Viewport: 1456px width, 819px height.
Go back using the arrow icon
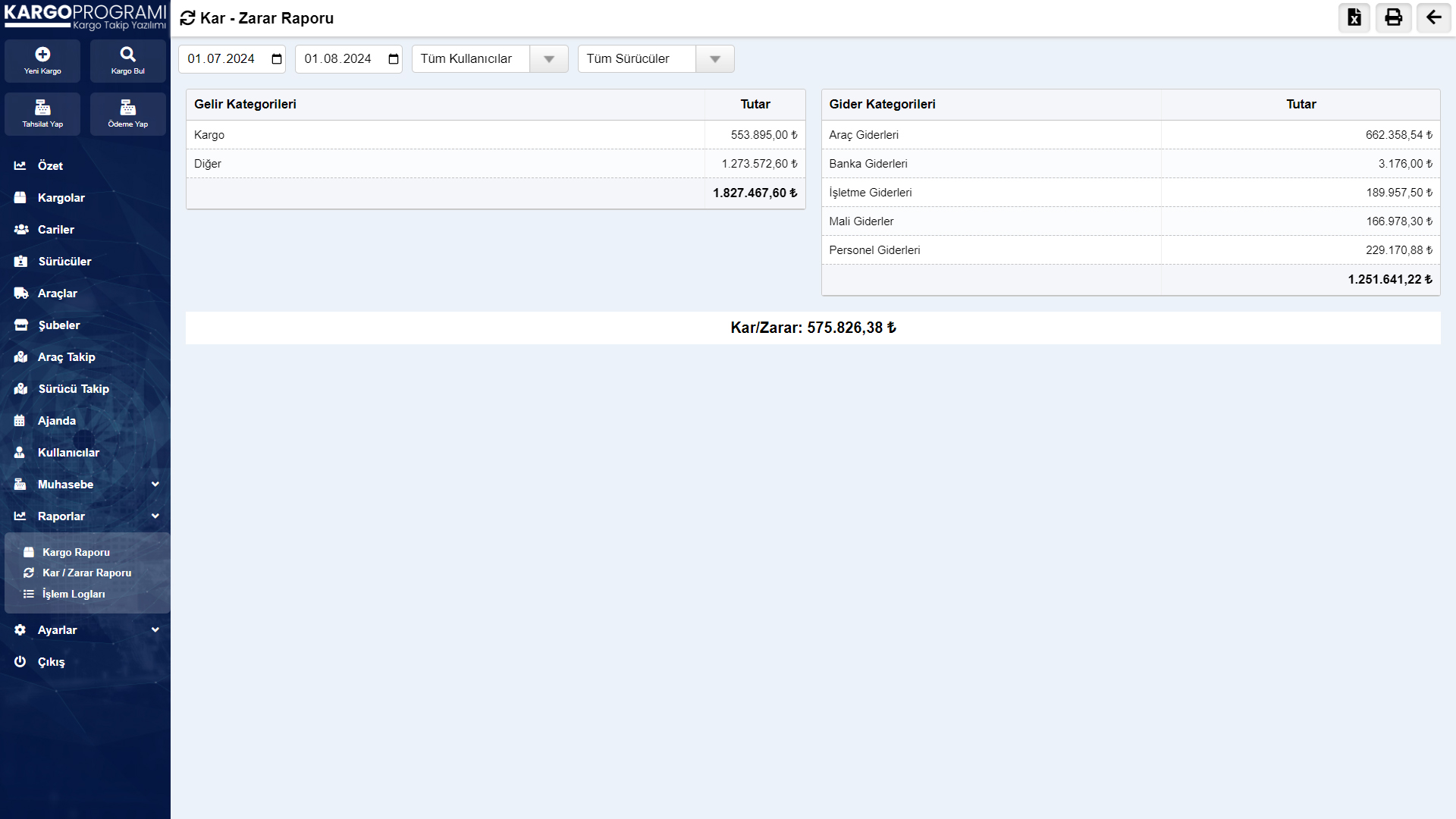pyautogui.click(x=1434, y=17)
